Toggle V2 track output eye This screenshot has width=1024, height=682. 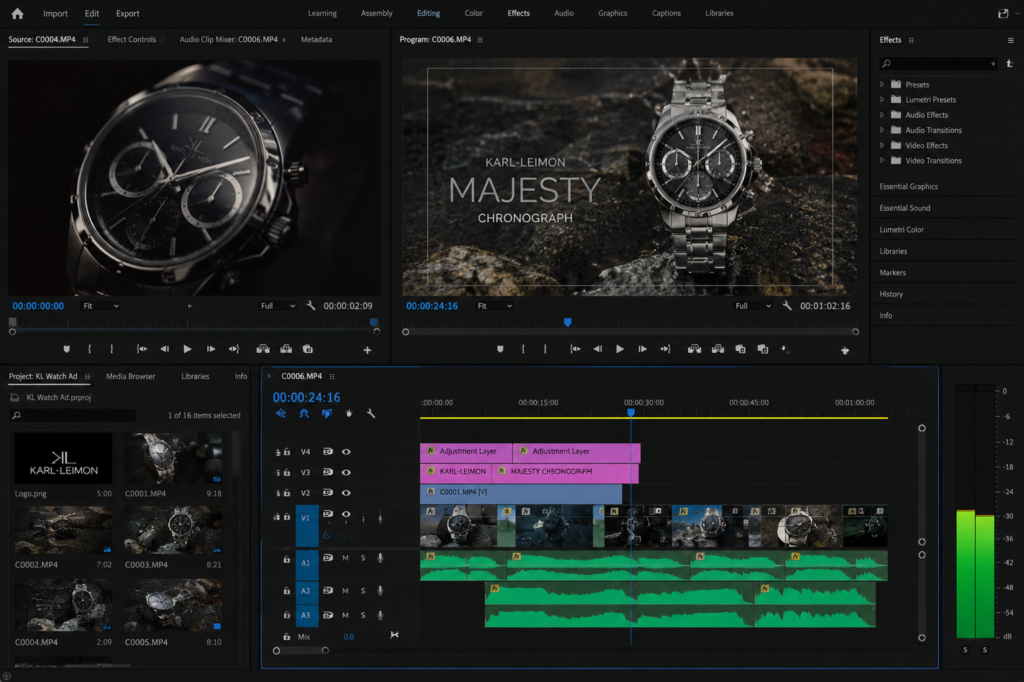click(346, 493)
